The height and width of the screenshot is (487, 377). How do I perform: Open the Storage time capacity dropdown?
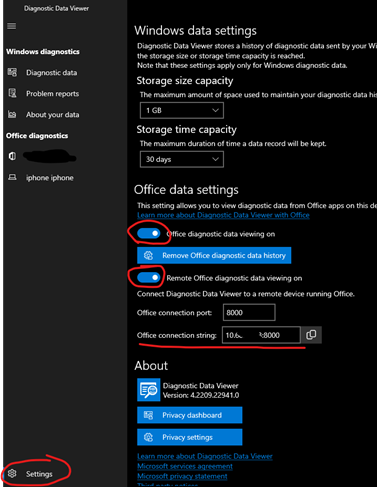pyautogui.click(x=182, y=159)
